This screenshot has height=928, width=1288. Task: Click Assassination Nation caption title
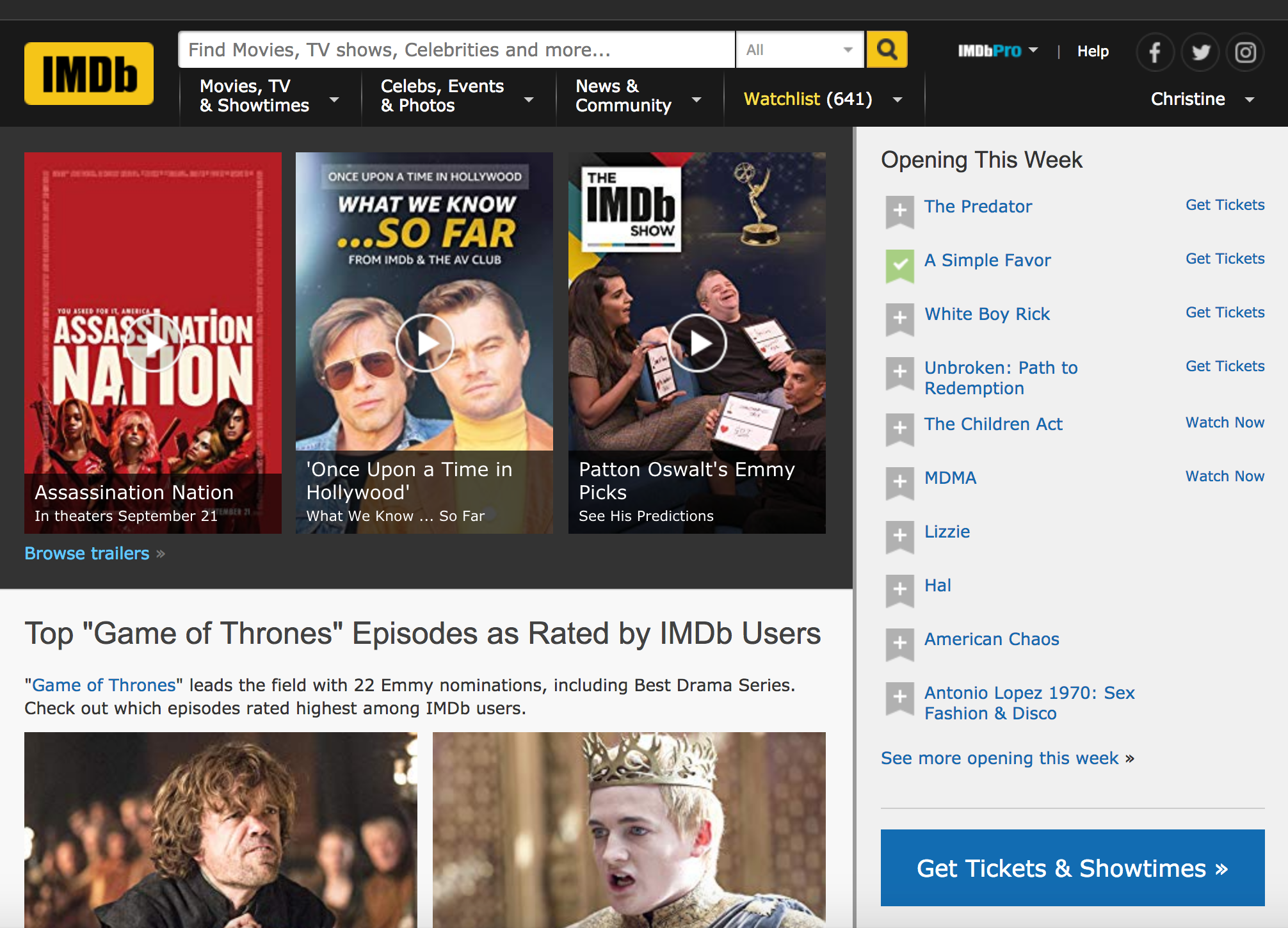[x=134, y=492]
